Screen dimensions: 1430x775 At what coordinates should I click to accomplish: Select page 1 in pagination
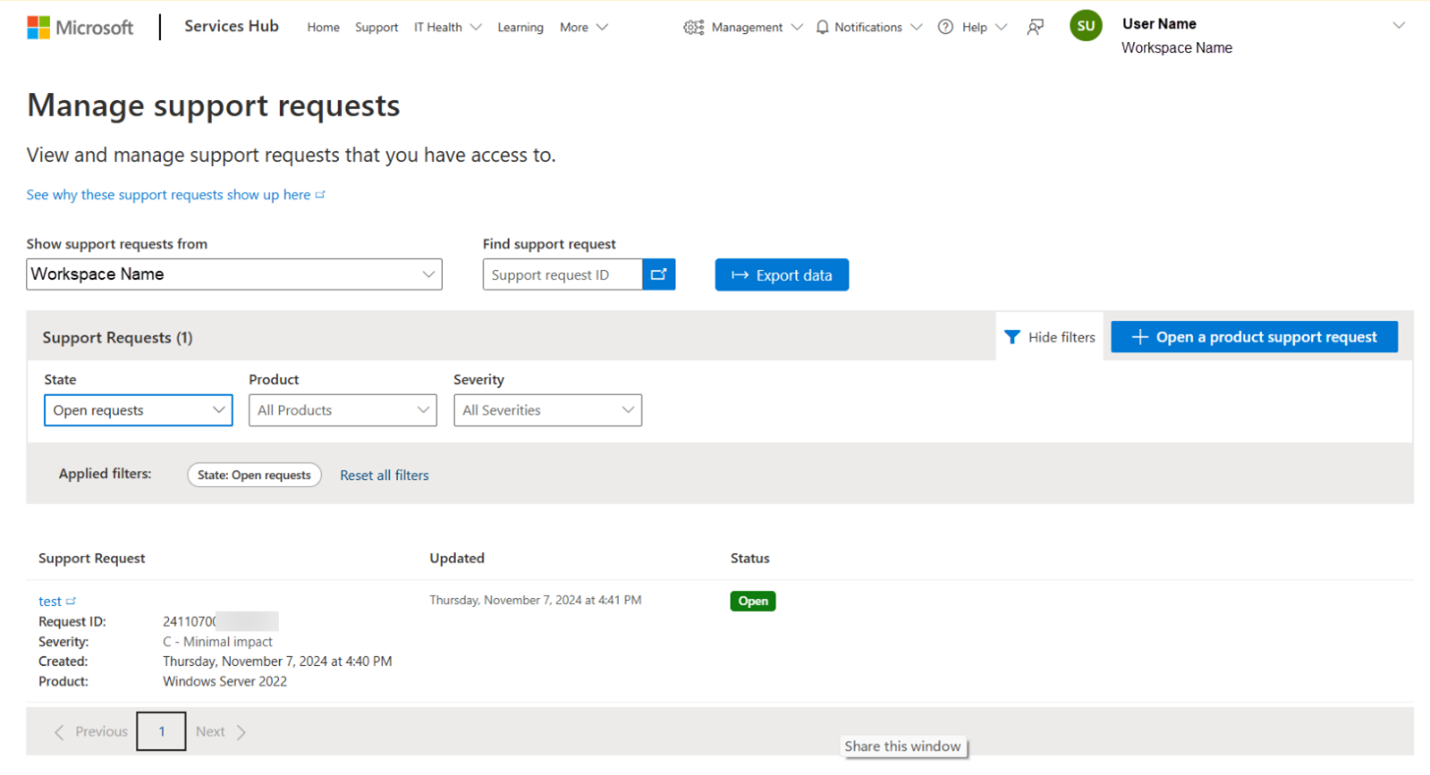tap(162, 732)
